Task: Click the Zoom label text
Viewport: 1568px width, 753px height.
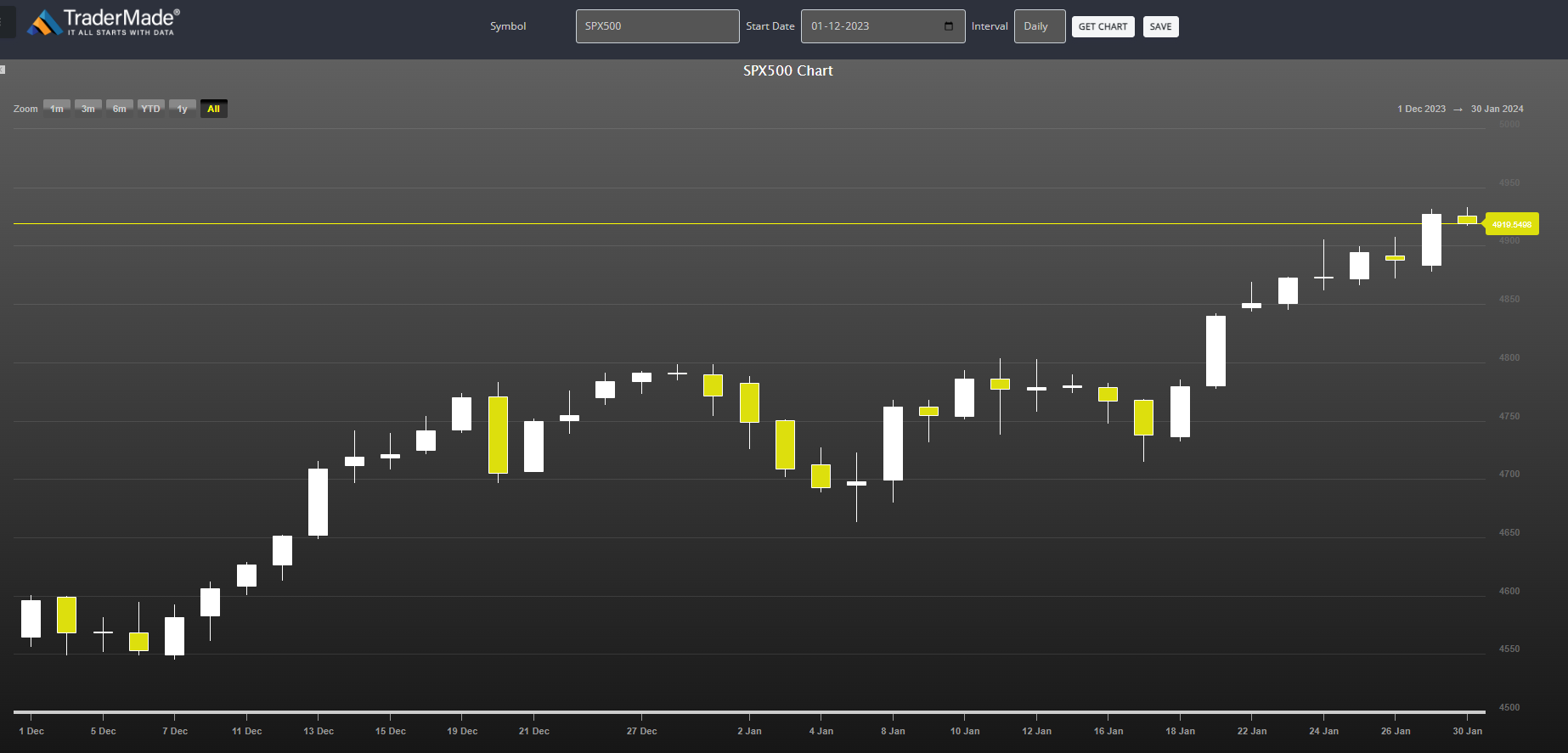Action: pyautogui.click(x=25, y=109)
